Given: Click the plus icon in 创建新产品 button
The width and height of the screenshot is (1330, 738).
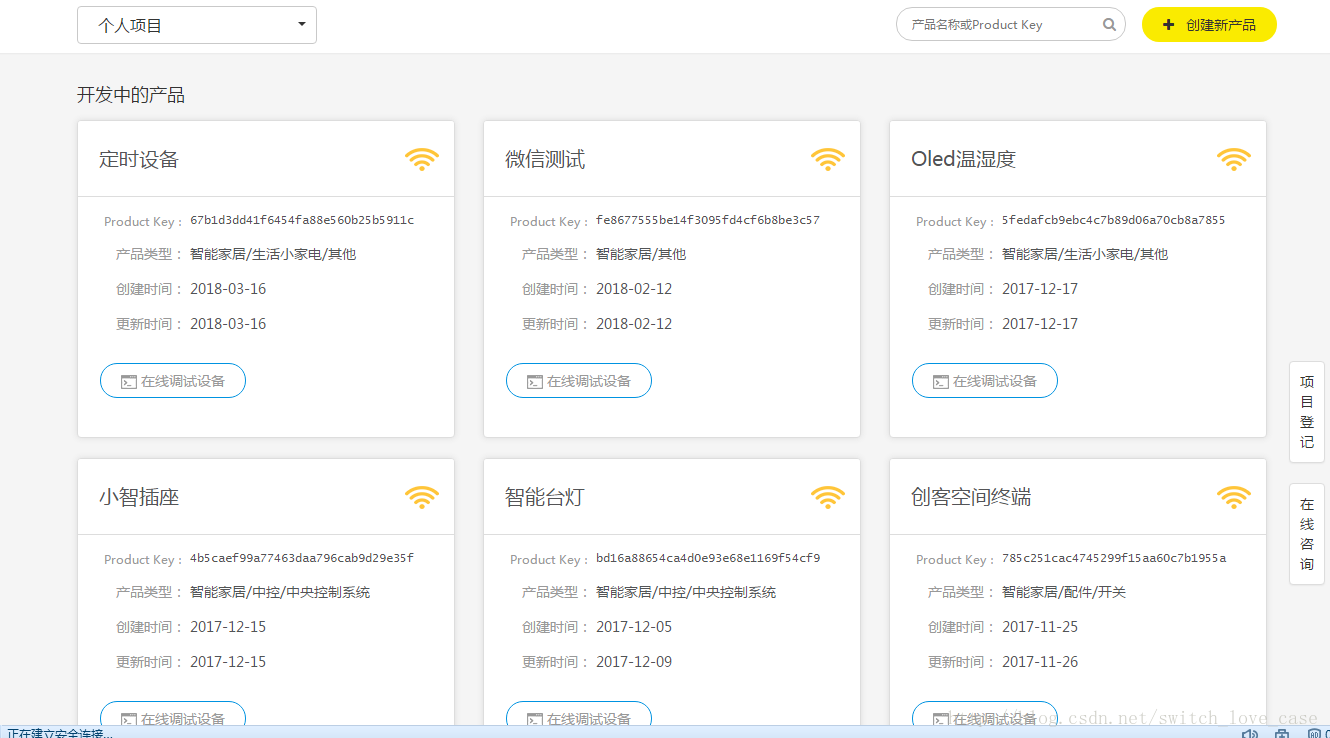Looking at the screenshot, I should coord(1168,23).
